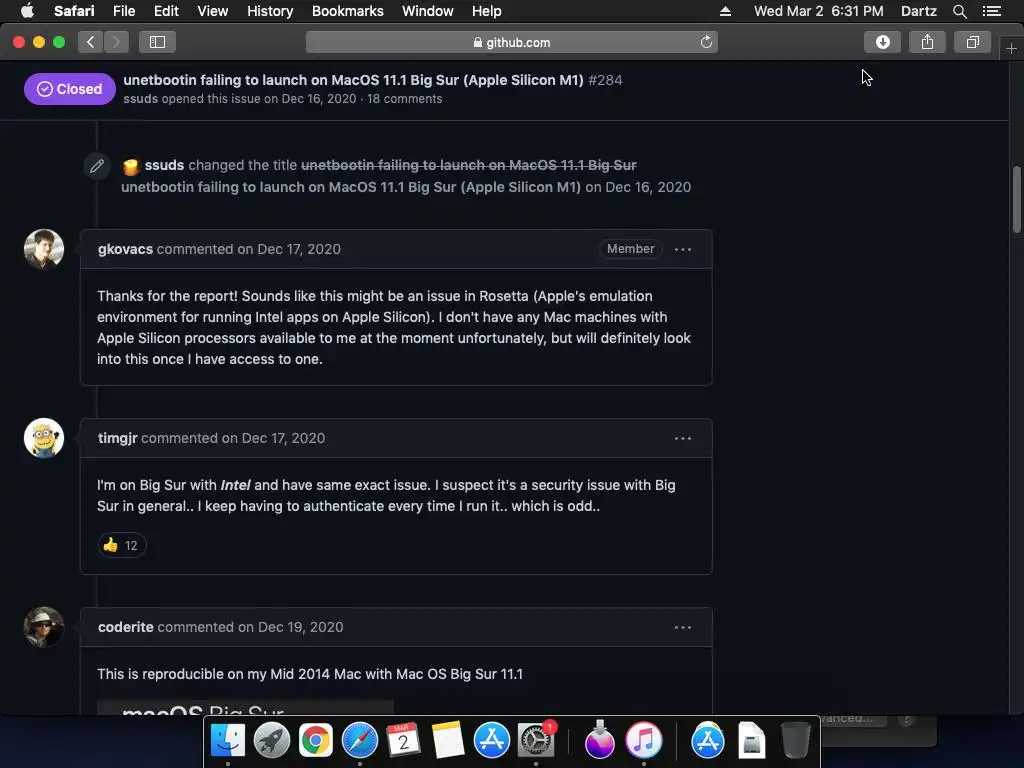Click the page vertical scrollbar thumb

pyautogui.click(x=1016, y=199)
